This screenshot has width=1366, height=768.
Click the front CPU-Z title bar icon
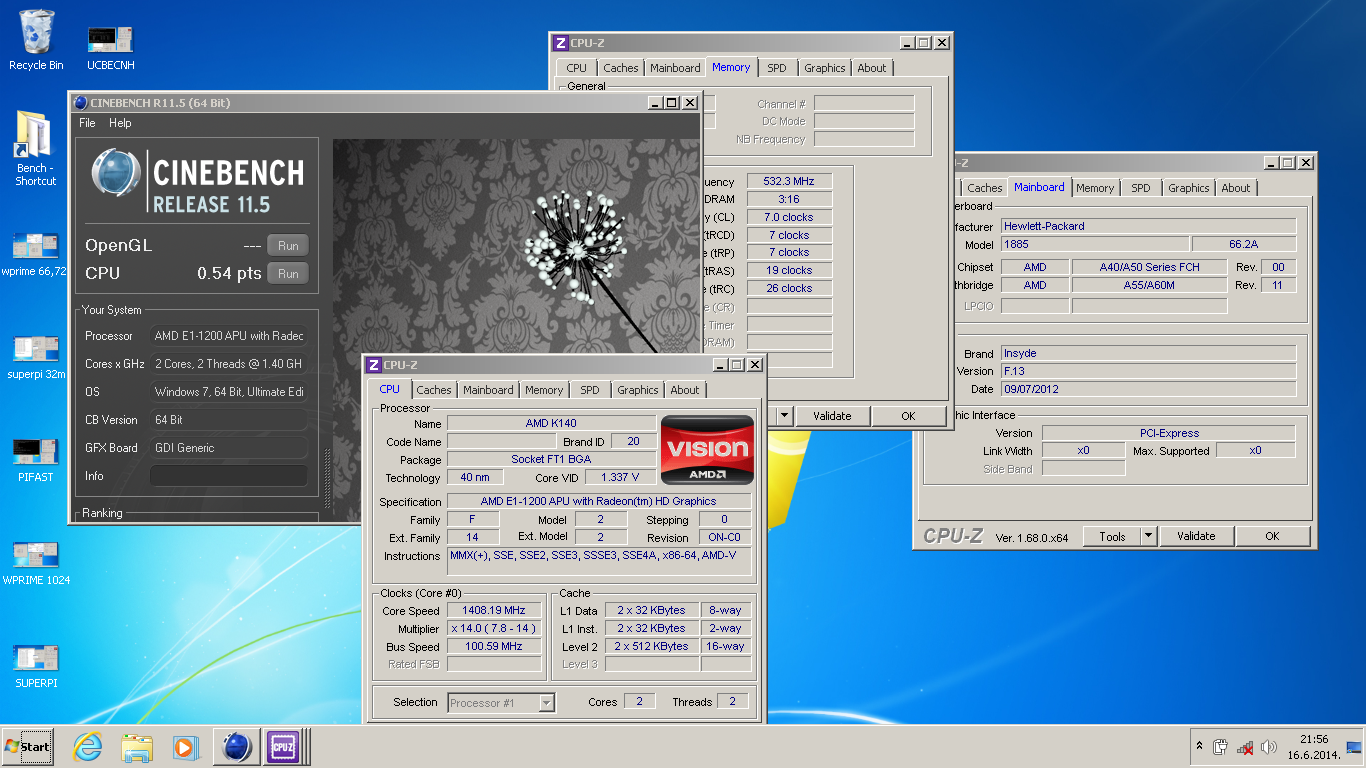(374, 365)
